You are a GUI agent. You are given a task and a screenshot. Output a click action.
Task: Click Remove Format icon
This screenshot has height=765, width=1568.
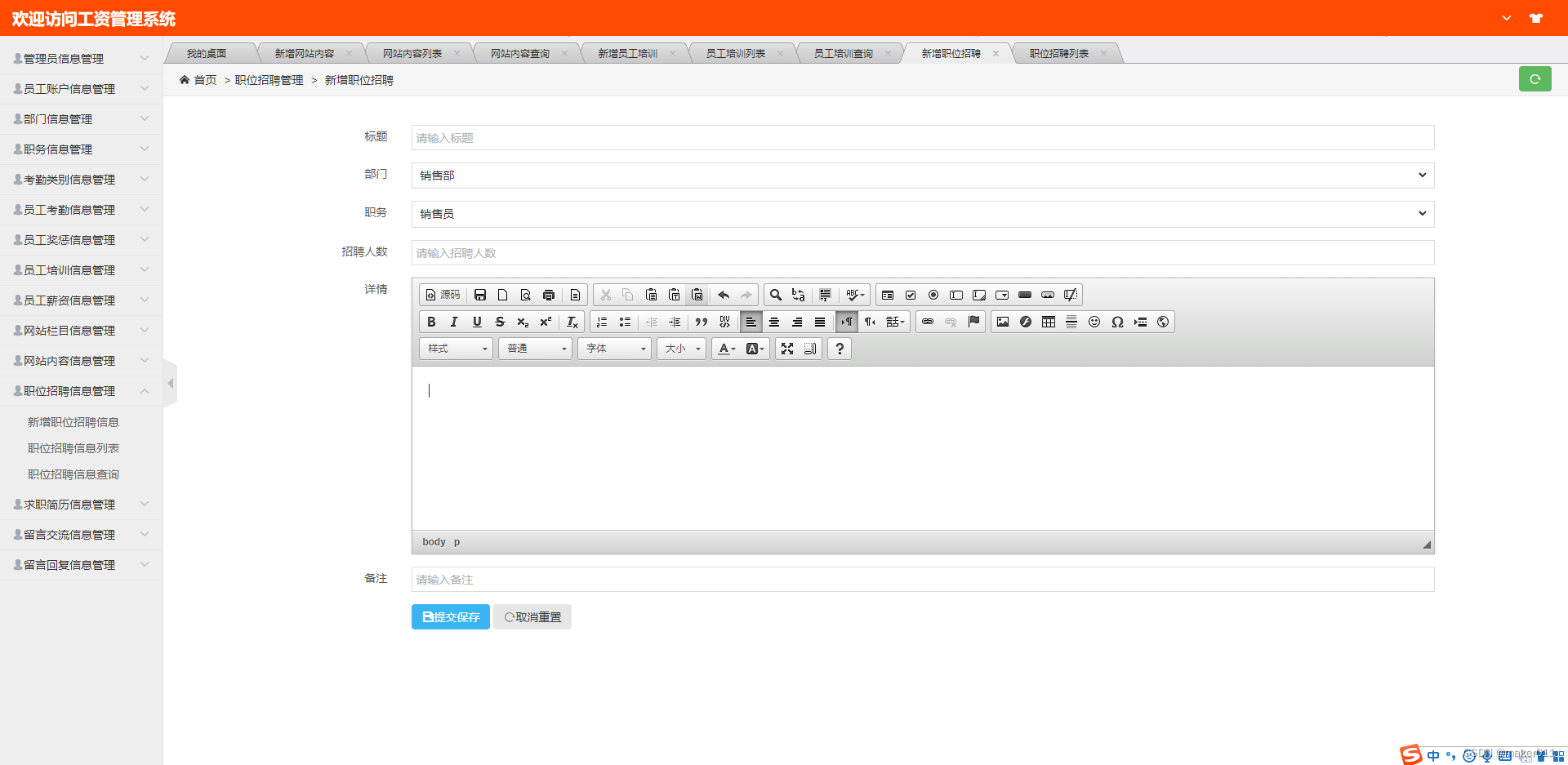572,322
